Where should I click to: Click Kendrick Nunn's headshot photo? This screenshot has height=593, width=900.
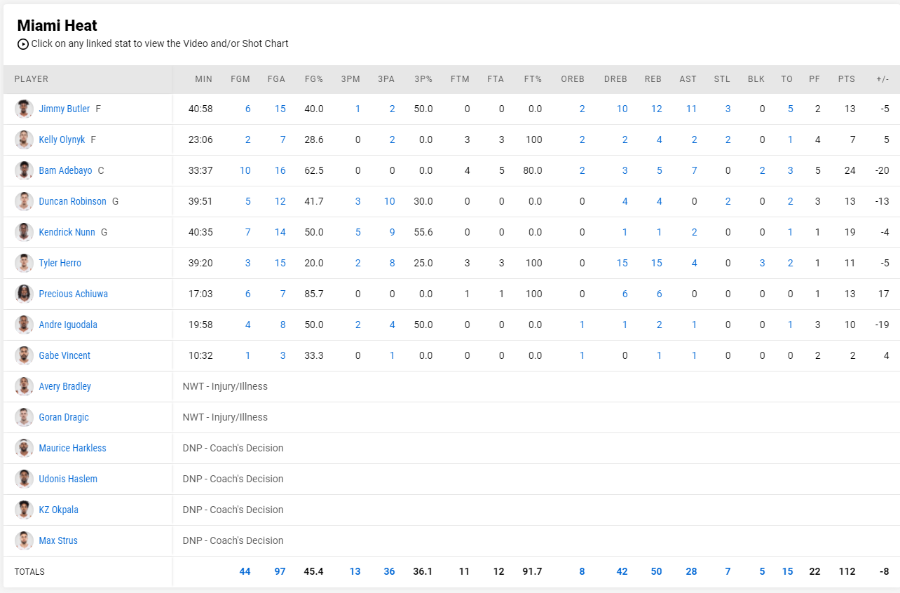[x=24, y=232]
